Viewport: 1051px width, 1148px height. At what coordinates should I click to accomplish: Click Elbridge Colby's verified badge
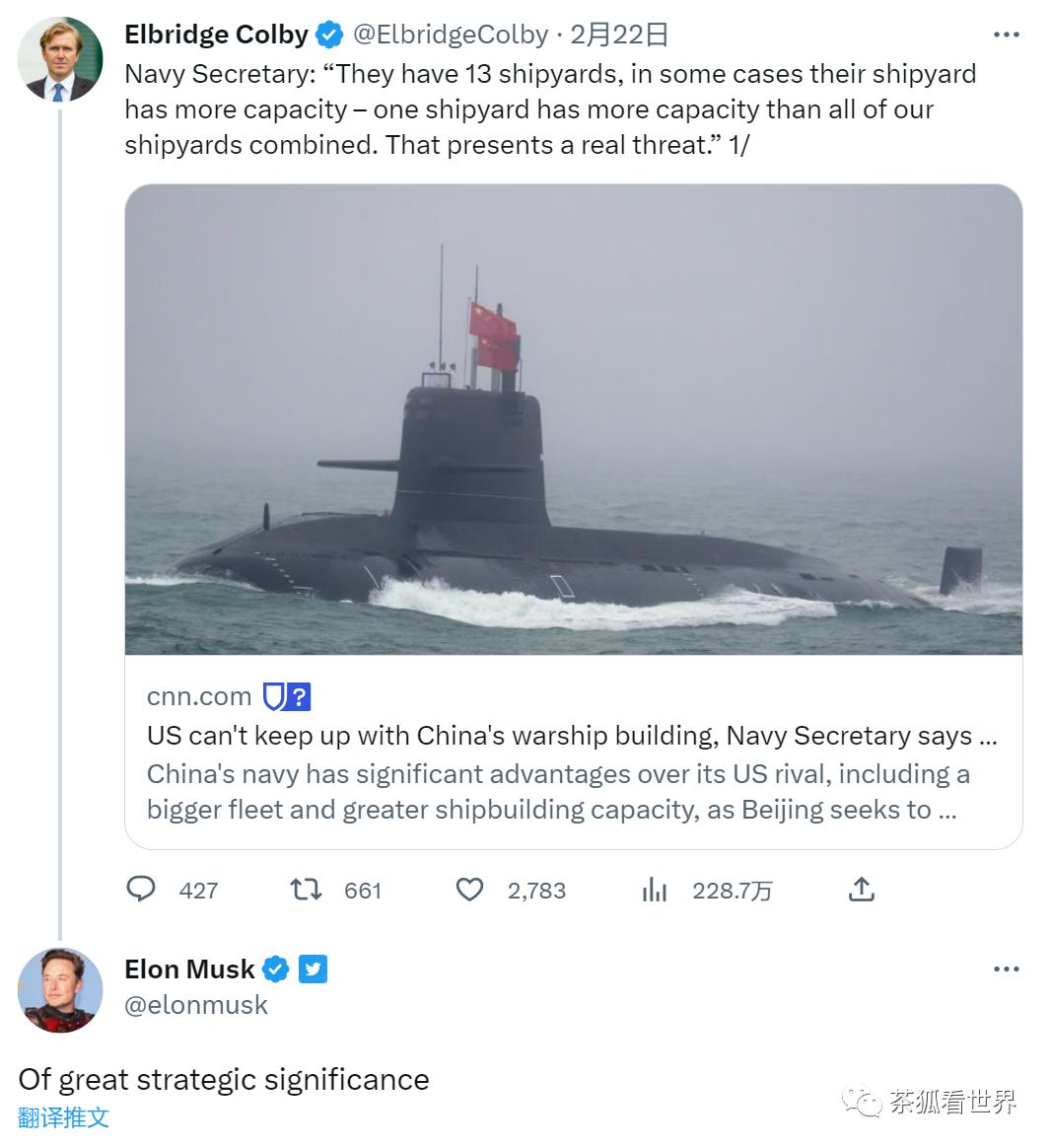pyautogui.click(x=329, y=36)
